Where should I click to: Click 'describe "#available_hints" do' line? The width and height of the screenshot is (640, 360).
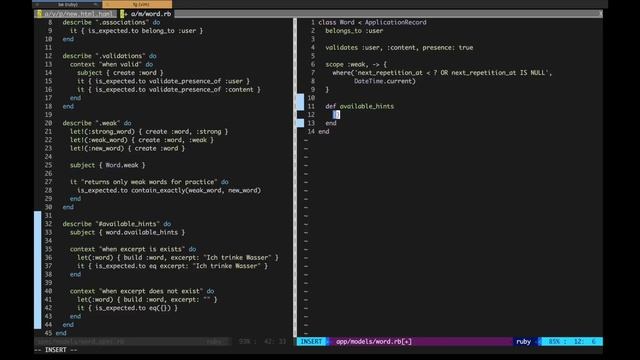tap(117, 224)
